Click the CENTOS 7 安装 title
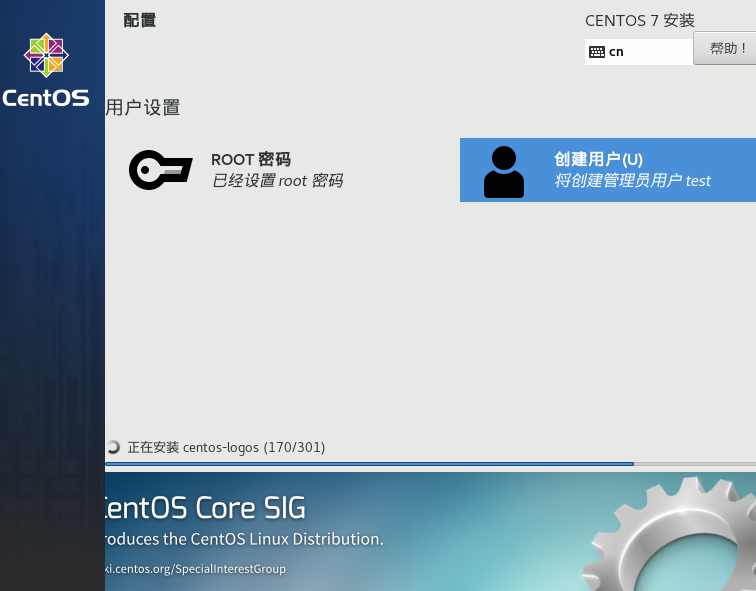 [640, 21]
